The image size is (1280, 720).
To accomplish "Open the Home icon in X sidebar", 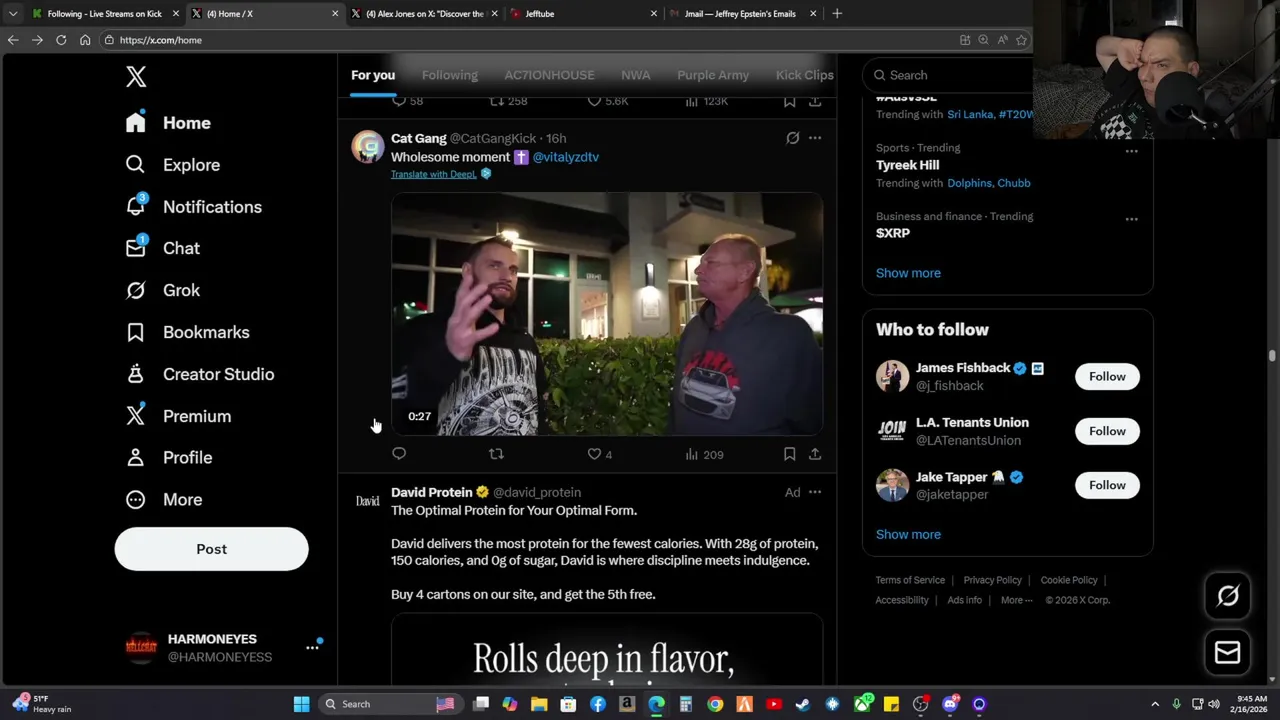I will click(x=136, y=122).
